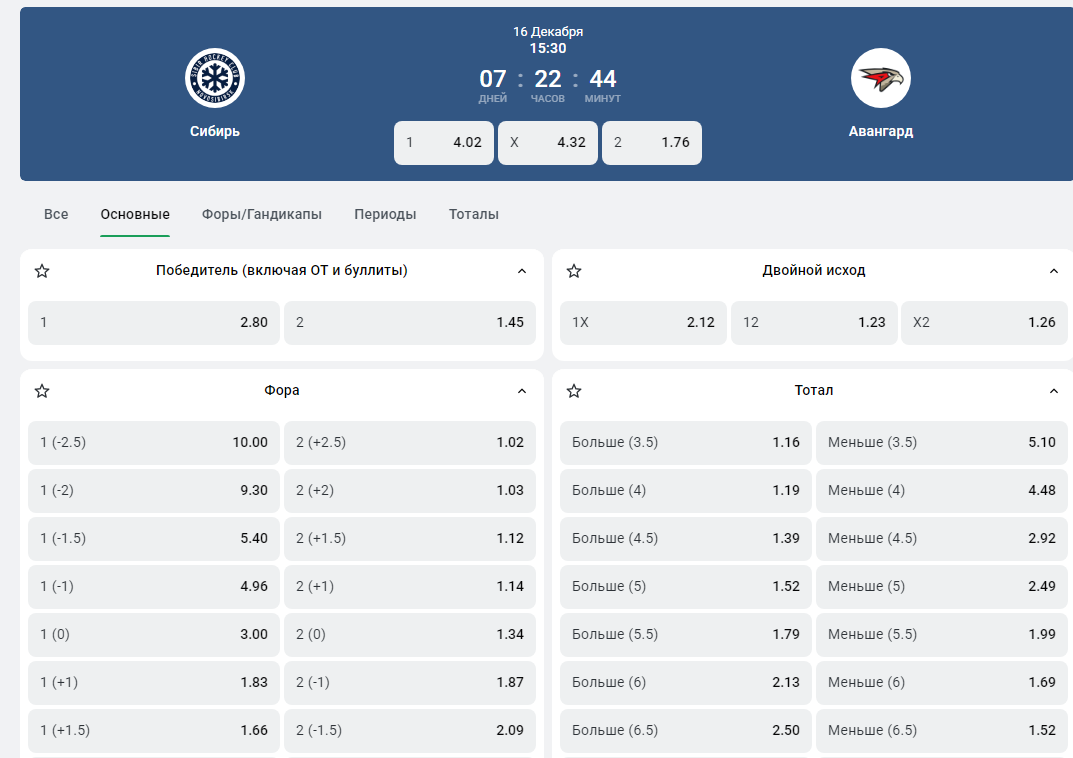This screenshot has height=758, width=1073.
Task: Click the Авангард team logo
Action: click(880, 78)
